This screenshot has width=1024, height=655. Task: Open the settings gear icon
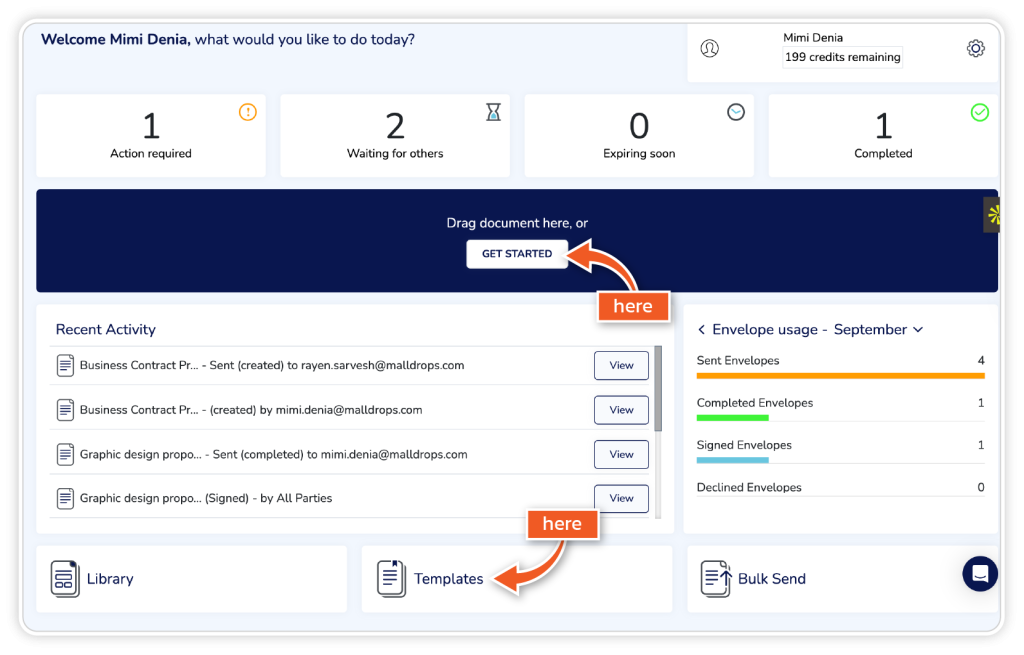[976, 48]
